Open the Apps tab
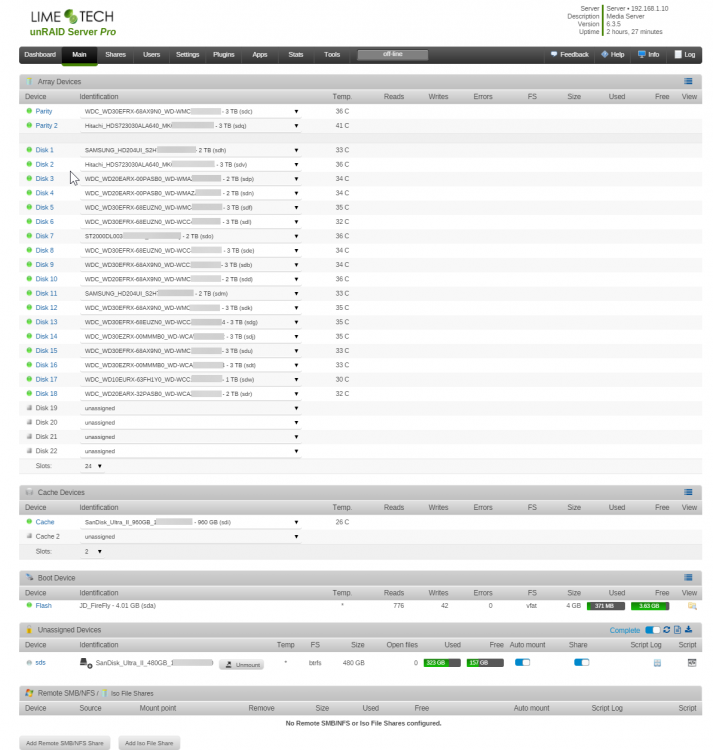The image size is (713, 750). (260, 55)
